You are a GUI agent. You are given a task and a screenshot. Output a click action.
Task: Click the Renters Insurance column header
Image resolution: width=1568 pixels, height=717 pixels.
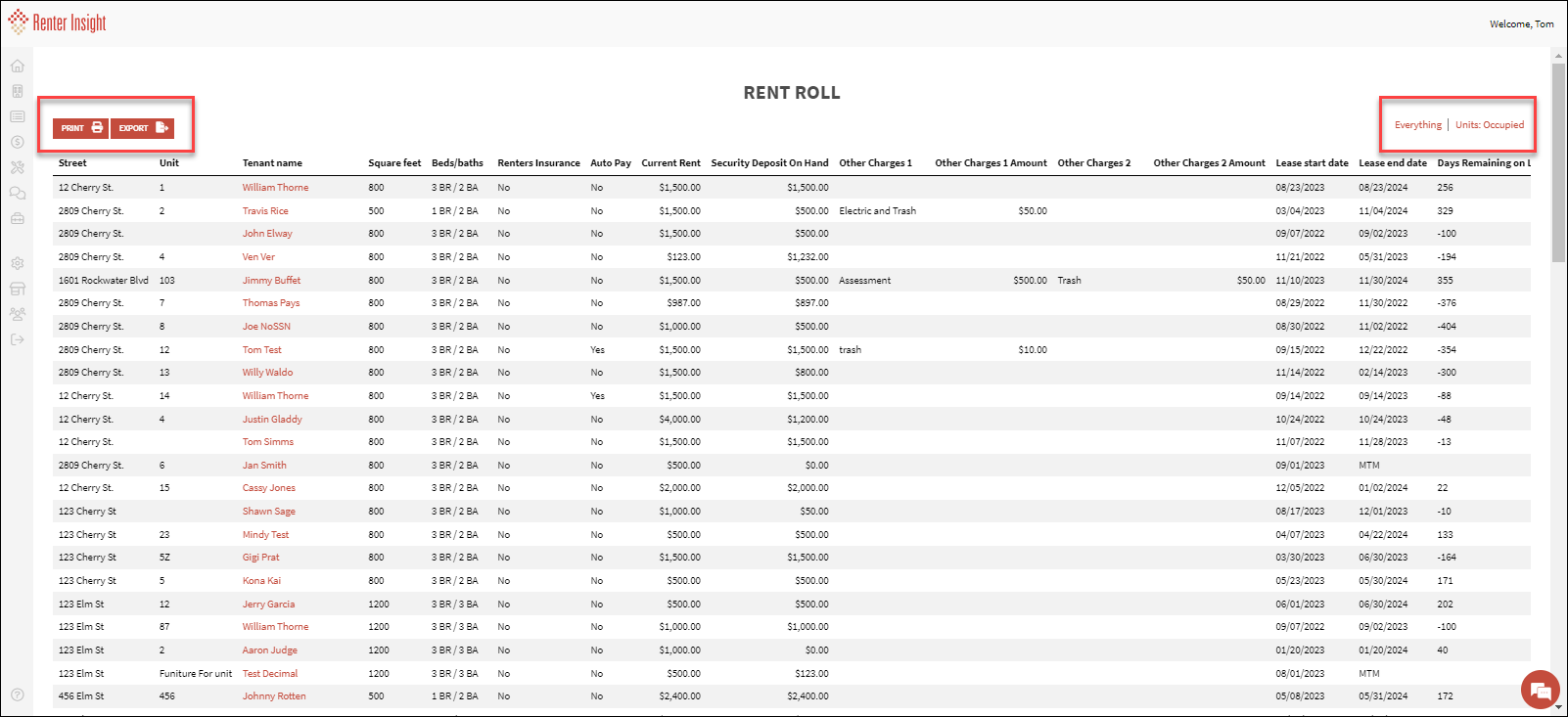(538, 162)
